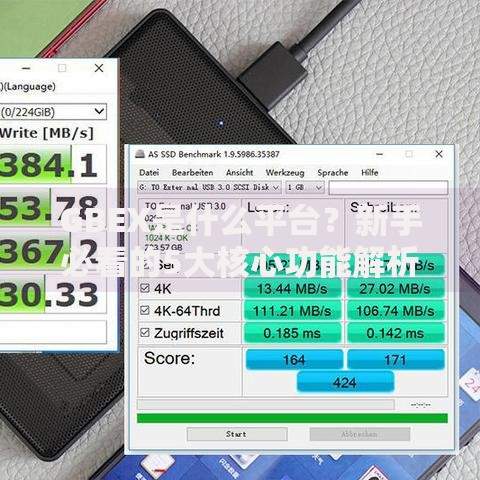Toggle the Zugriffszeit test checkbox
Image resolution: width=480 pixels, height=480 pixels.
click(x=145, y=332)
